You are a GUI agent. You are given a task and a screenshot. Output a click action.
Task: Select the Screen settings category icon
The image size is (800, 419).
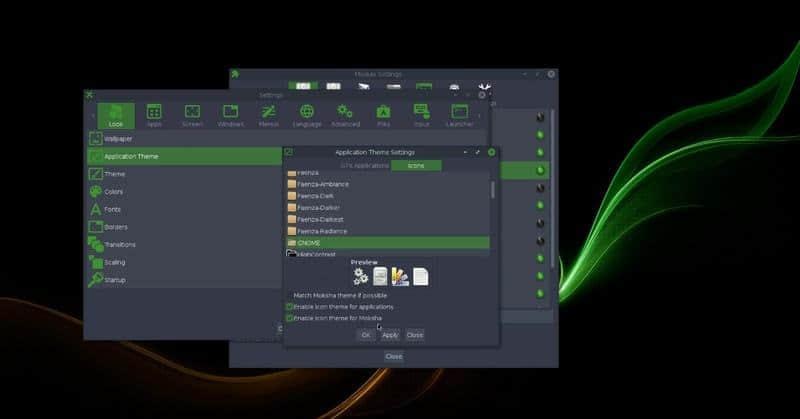(192, 114)
